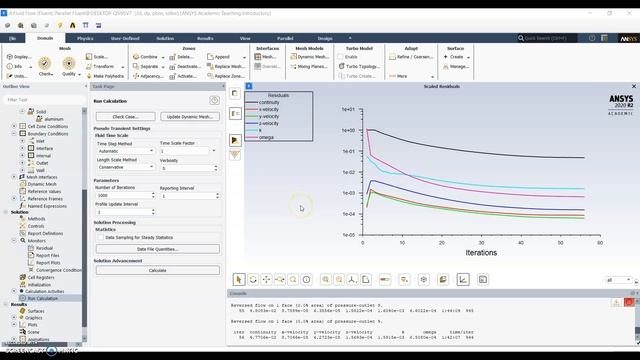
Task: Click the red stop button in console
Action: [629, 302]
